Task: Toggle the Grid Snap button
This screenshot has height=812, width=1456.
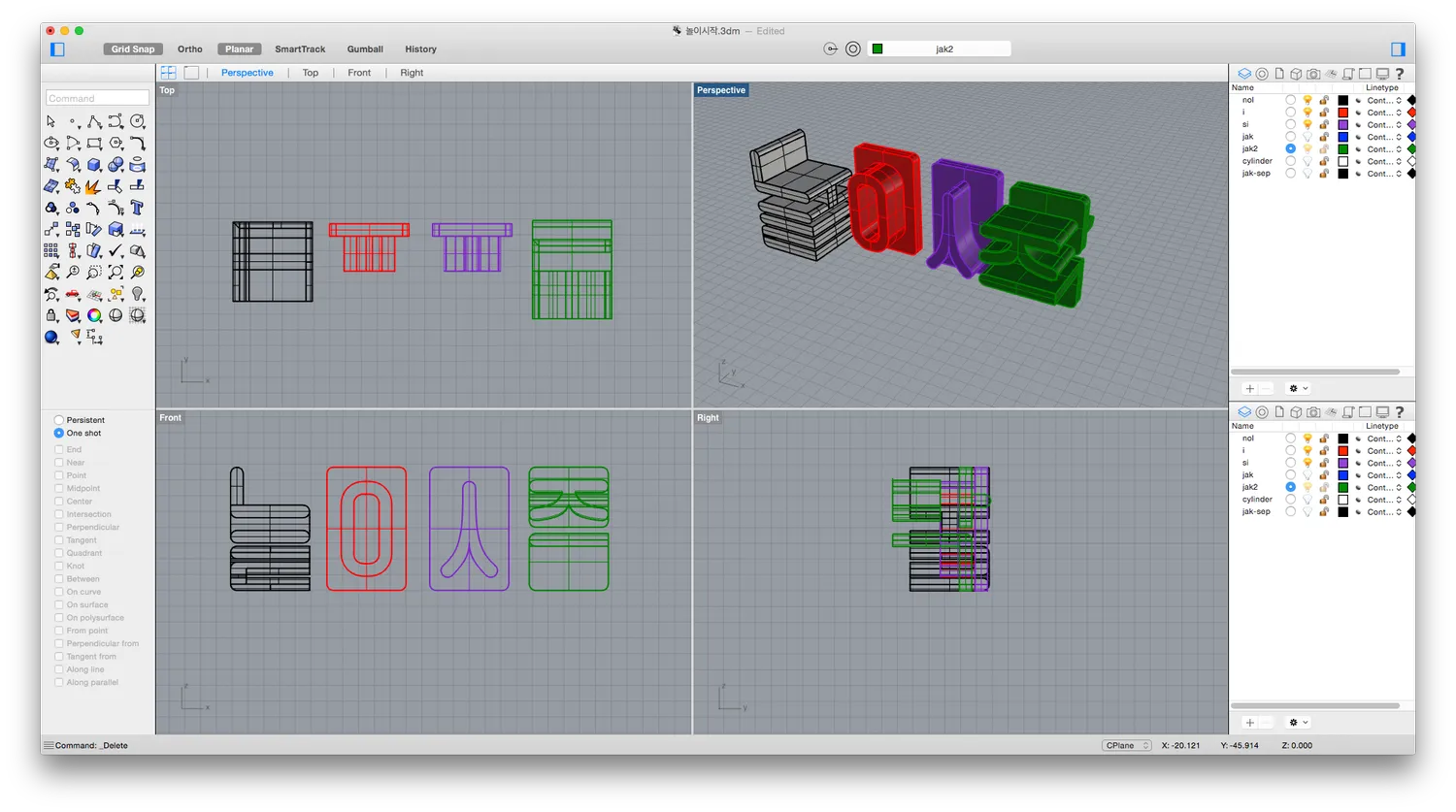Action: (132, 49)
